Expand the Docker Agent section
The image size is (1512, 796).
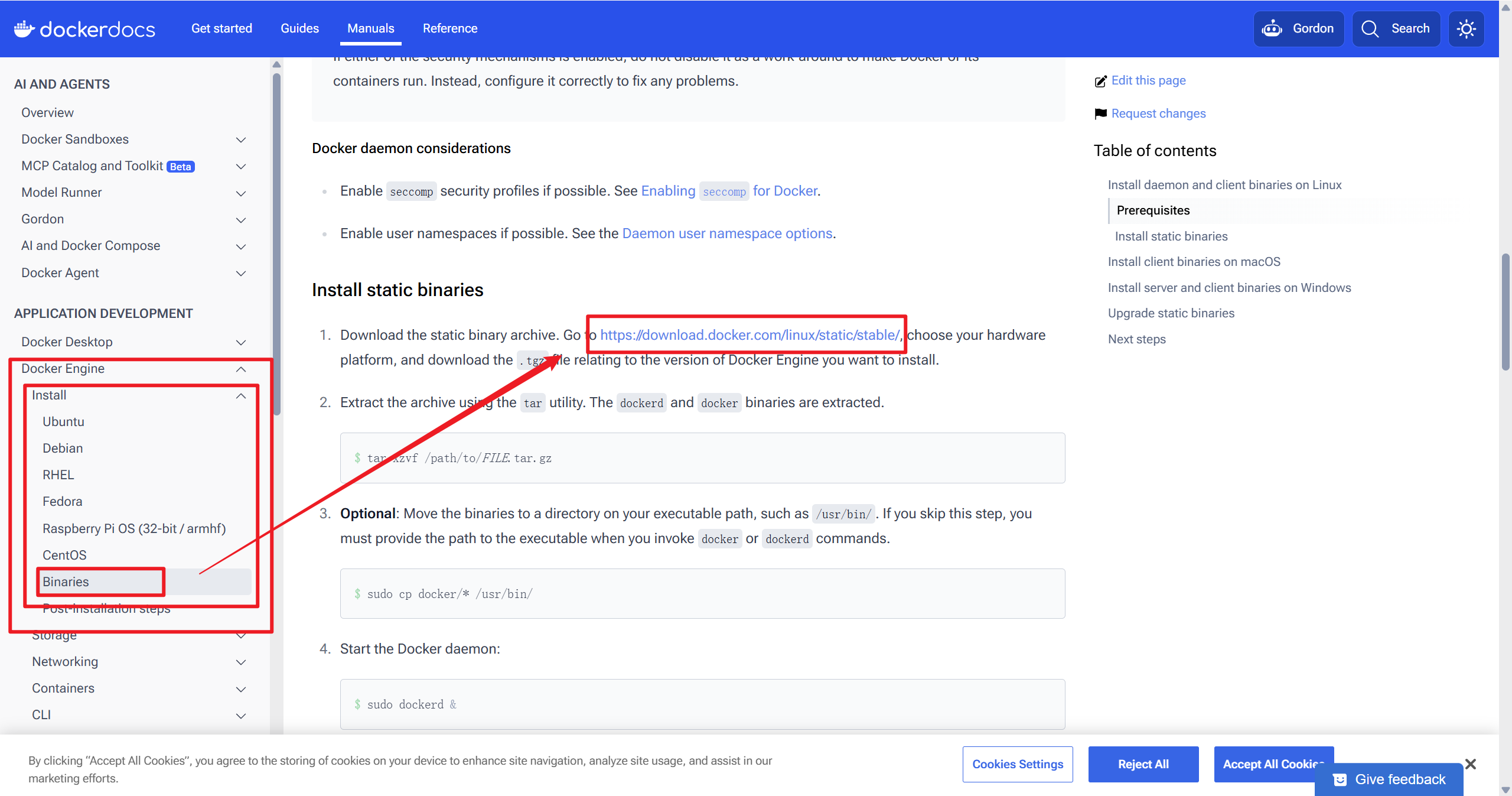point(241,273)
